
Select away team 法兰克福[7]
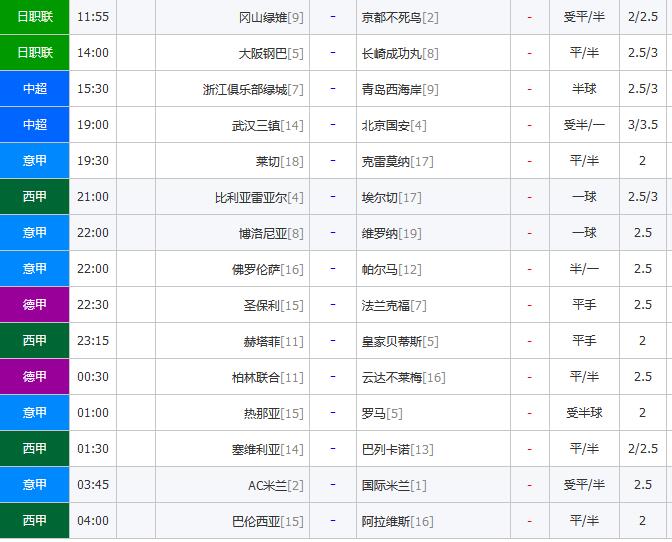coord(394,305)
